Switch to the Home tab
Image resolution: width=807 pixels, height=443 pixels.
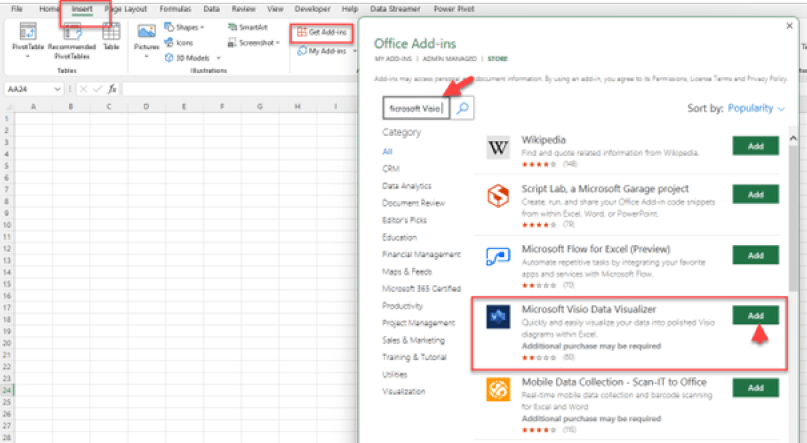click(49, 9)
